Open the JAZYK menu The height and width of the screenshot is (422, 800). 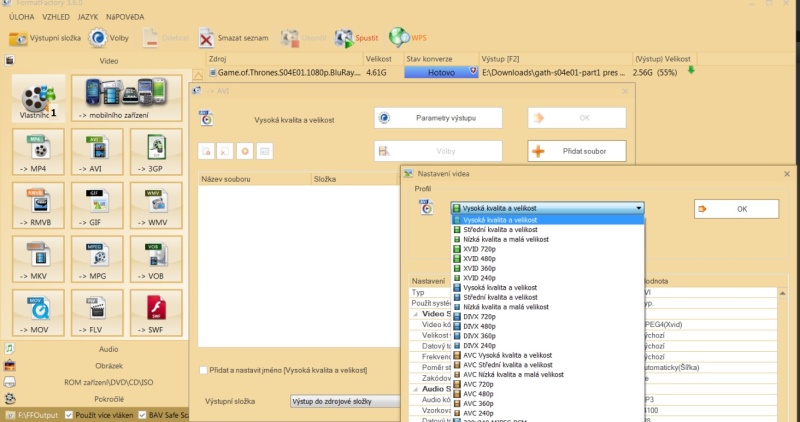tap(88, 17)
